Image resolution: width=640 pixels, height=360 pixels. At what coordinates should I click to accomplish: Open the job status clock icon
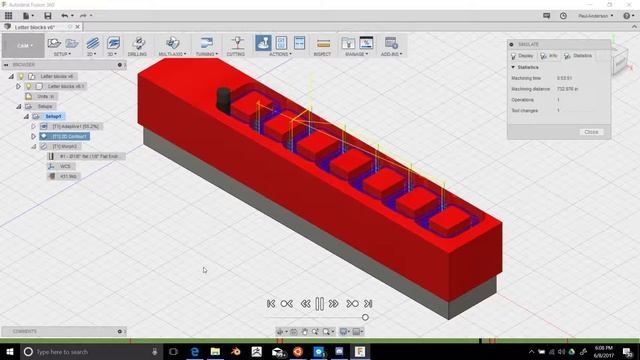[x=563, y=16]
